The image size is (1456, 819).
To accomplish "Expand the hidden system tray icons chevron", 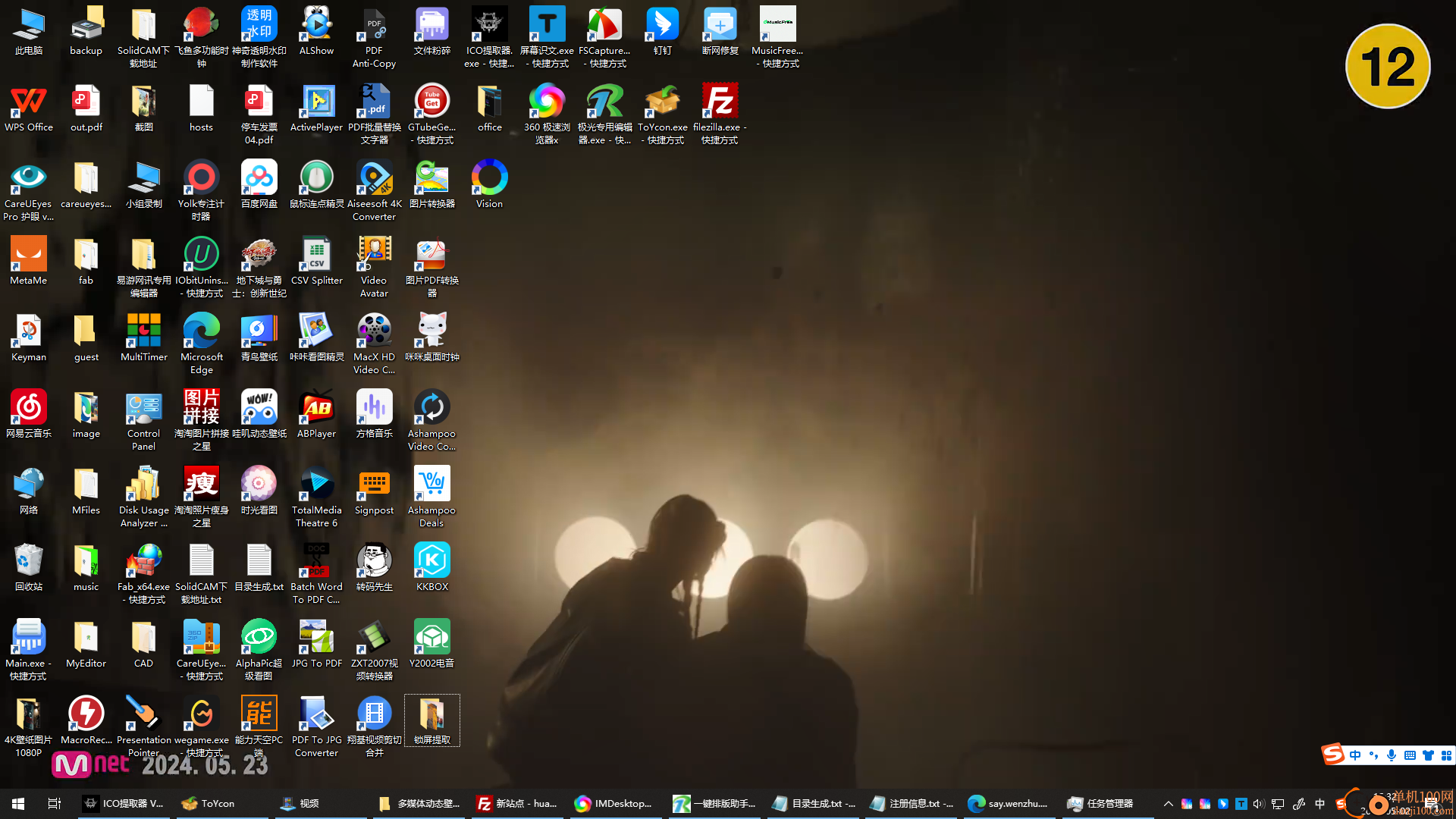I will click(1168, 804).
